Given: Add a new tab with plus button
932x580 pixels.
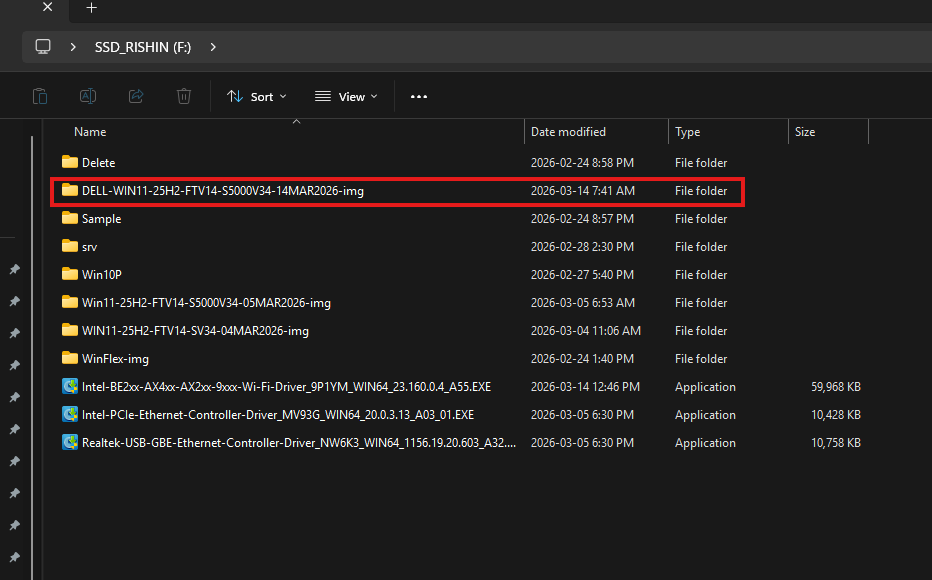Looking at the screenshot, I should 92,8.
